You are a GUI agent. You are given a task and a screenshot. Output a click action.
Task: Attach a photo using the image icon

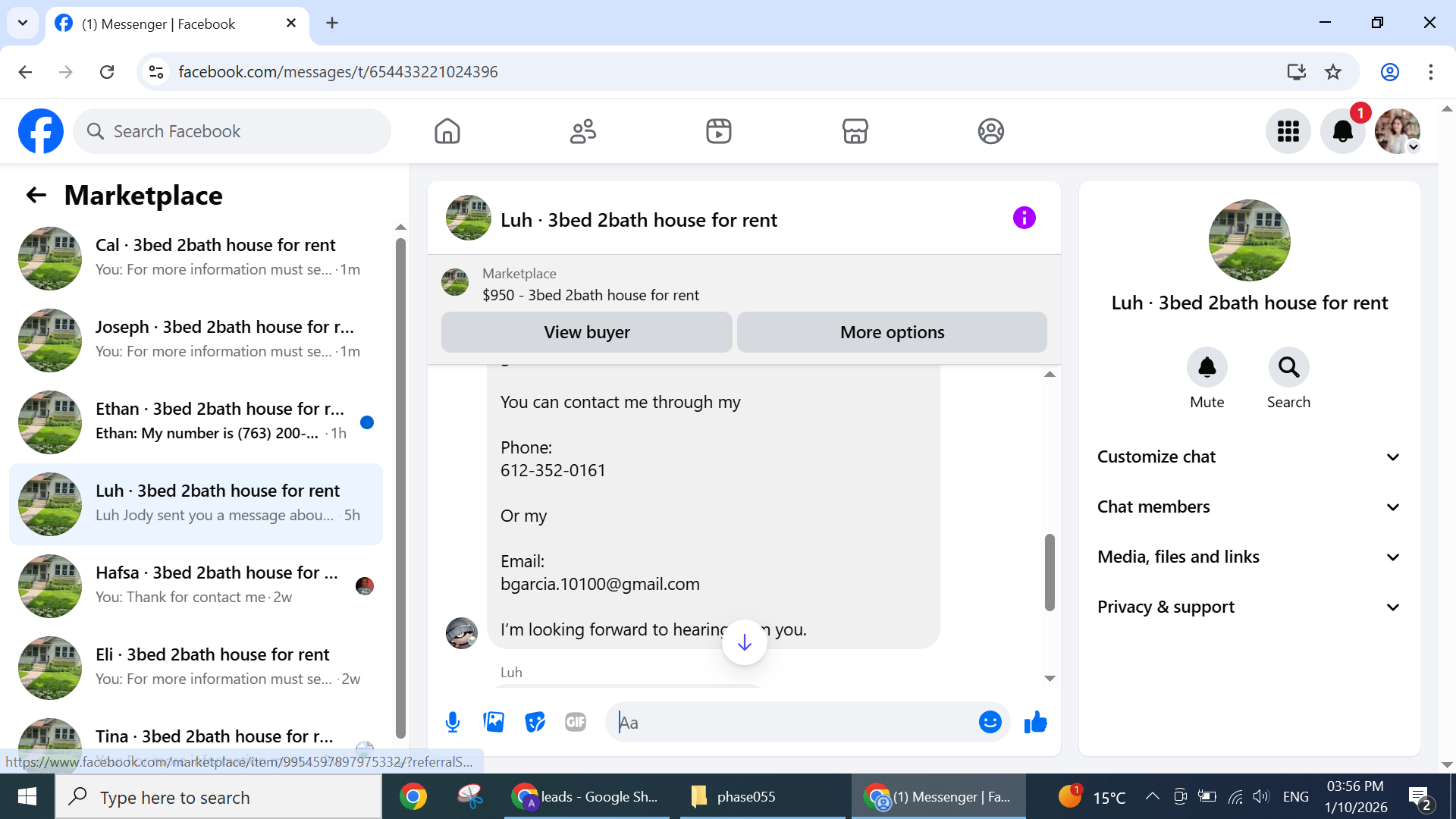(494, 722)
